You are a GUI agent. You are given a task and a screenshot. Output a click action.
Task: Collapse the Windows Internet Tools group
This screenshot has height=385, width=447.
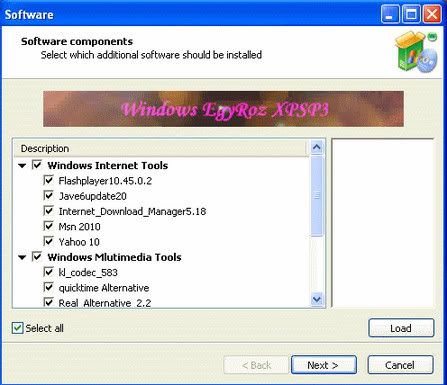point(22,166)
